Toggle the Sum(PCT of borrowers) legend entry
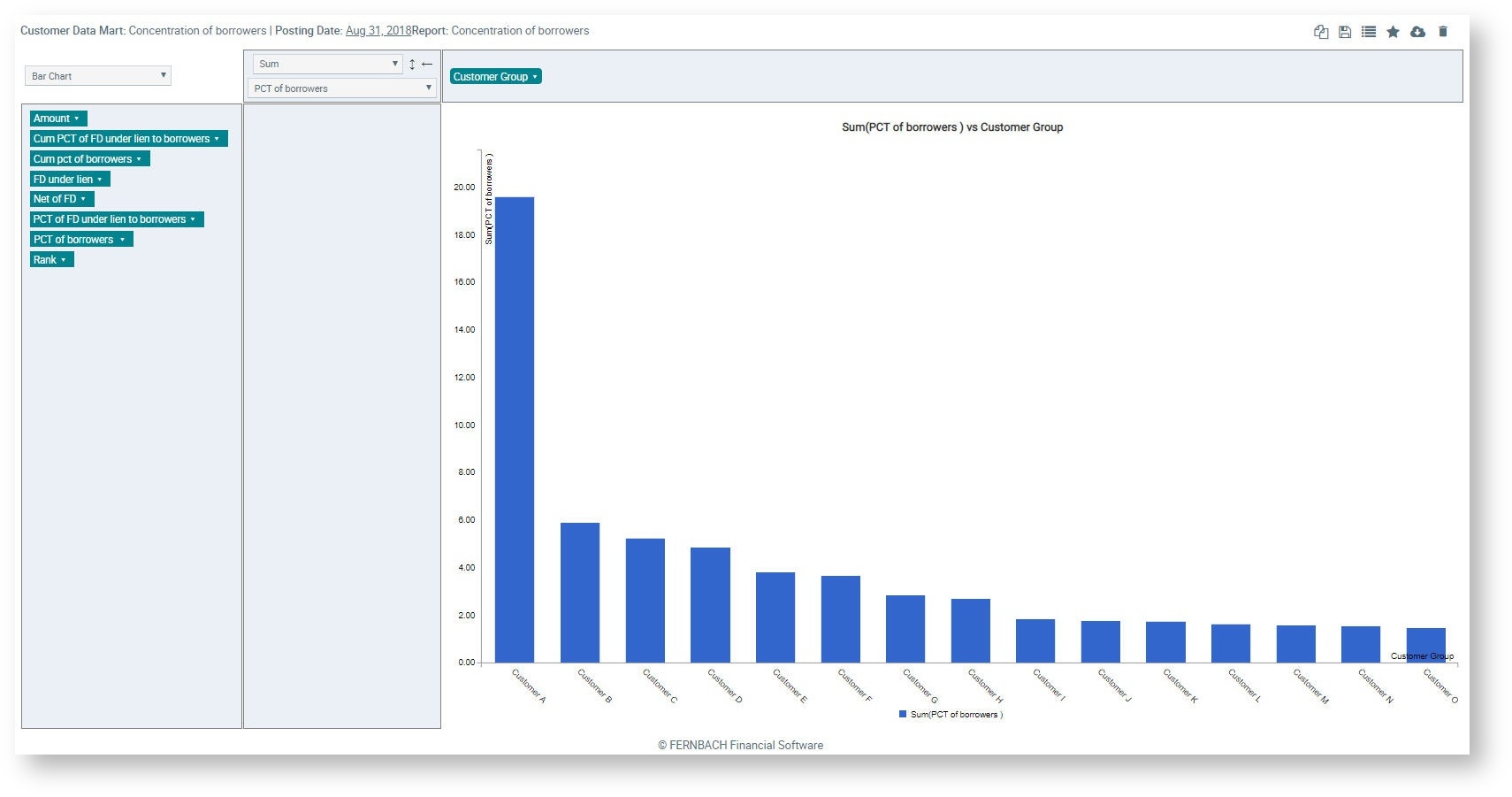The image size is (1512, 797). pyautogui.click(x=951, y=714)
